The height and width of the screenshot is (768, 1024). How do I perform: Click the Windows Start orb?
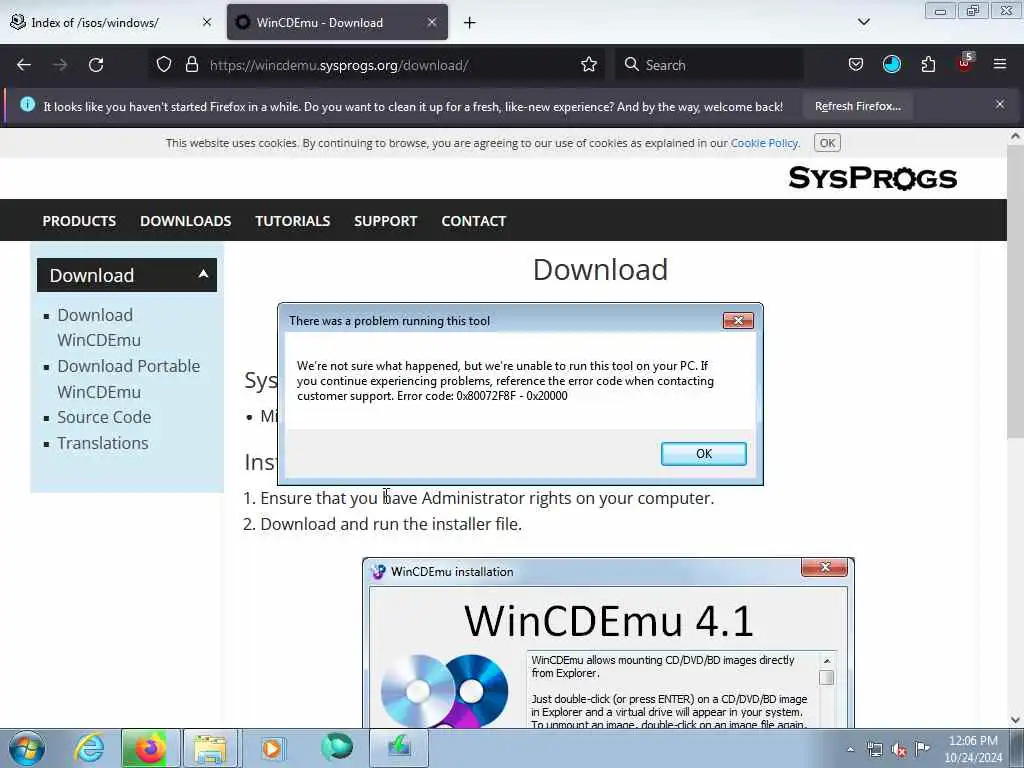pyautogui.click(x=27, y=748)
